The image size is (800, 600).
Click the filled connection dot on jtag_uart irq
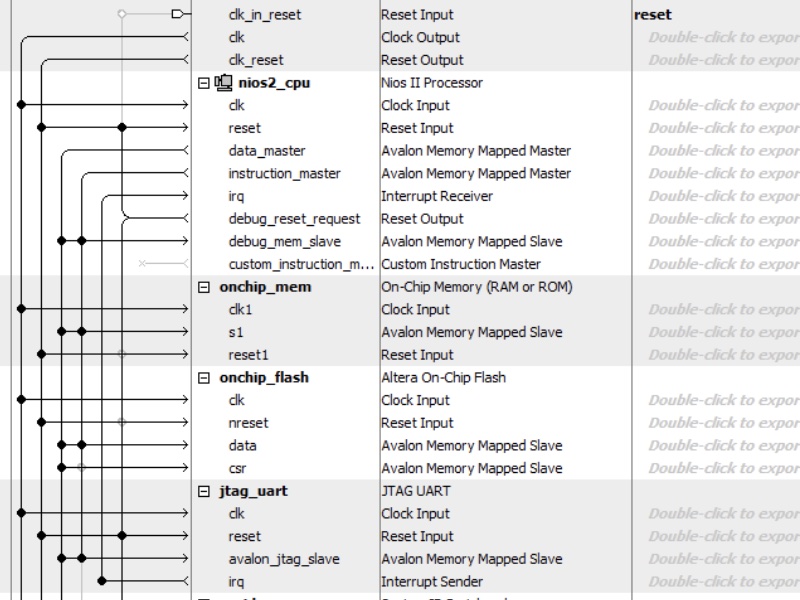102,581
